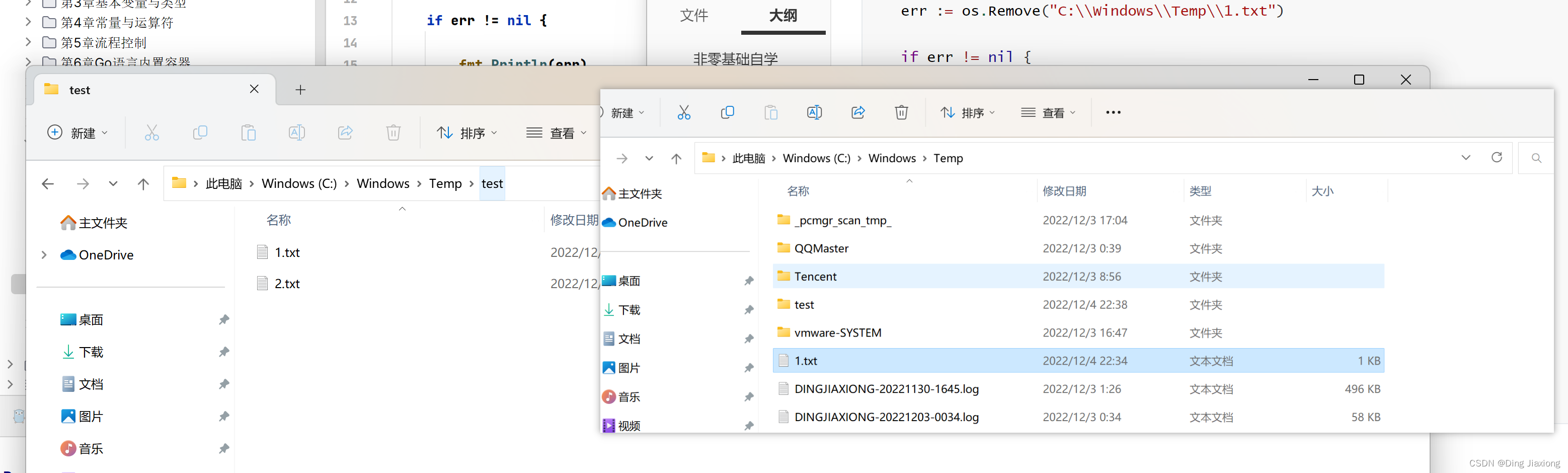This screenshot has width=1568, height=473.
Task: Click Paste icon in Temp window toolbar
Action: [x=770, y=113]
